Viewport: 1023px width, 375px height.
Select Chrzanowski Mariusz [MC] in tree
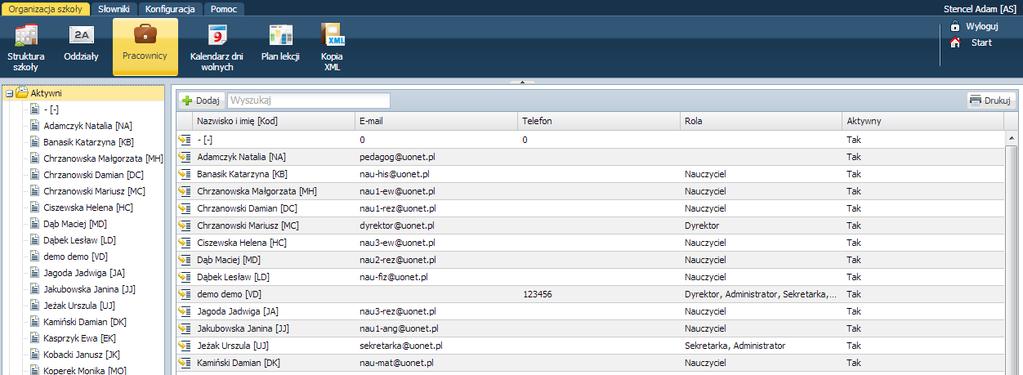tap(94, 191)
